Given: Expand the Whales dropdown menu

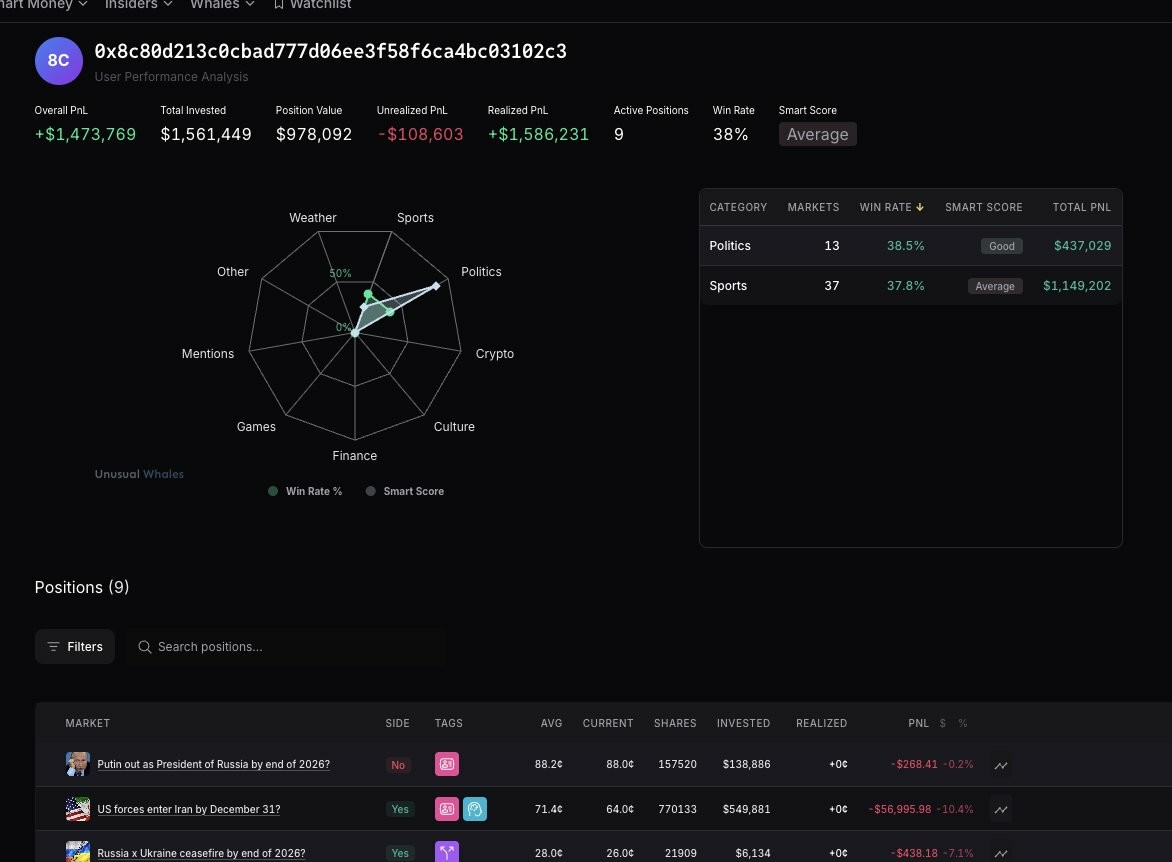Looking at the screenshot, I should pos(222,4).
